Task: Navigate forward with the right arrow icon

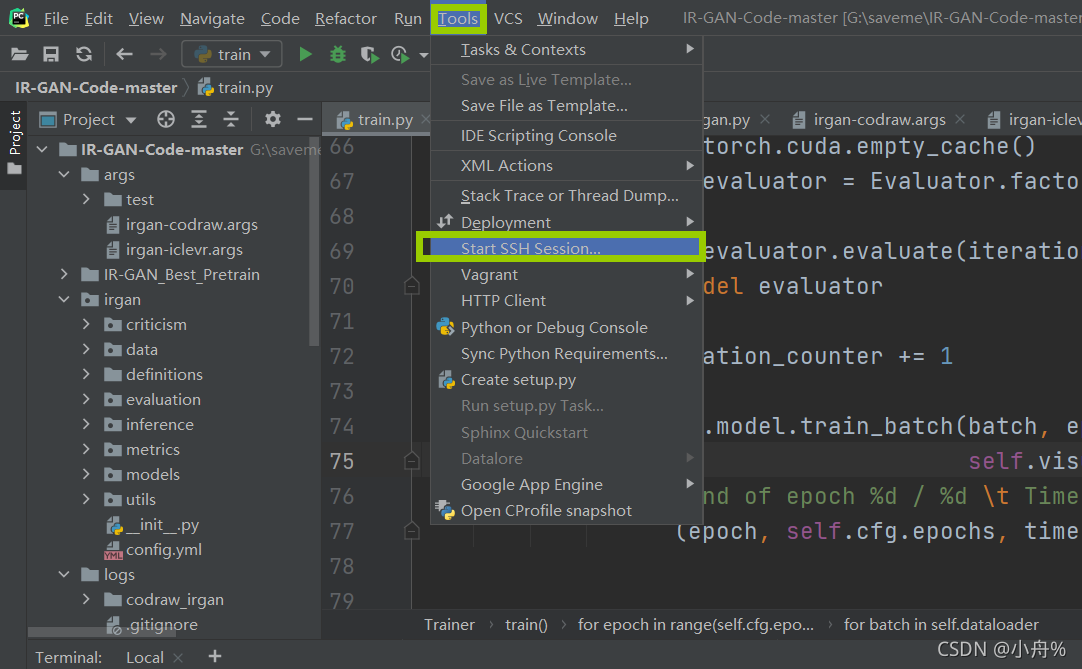Action: [x=158, y=54]
